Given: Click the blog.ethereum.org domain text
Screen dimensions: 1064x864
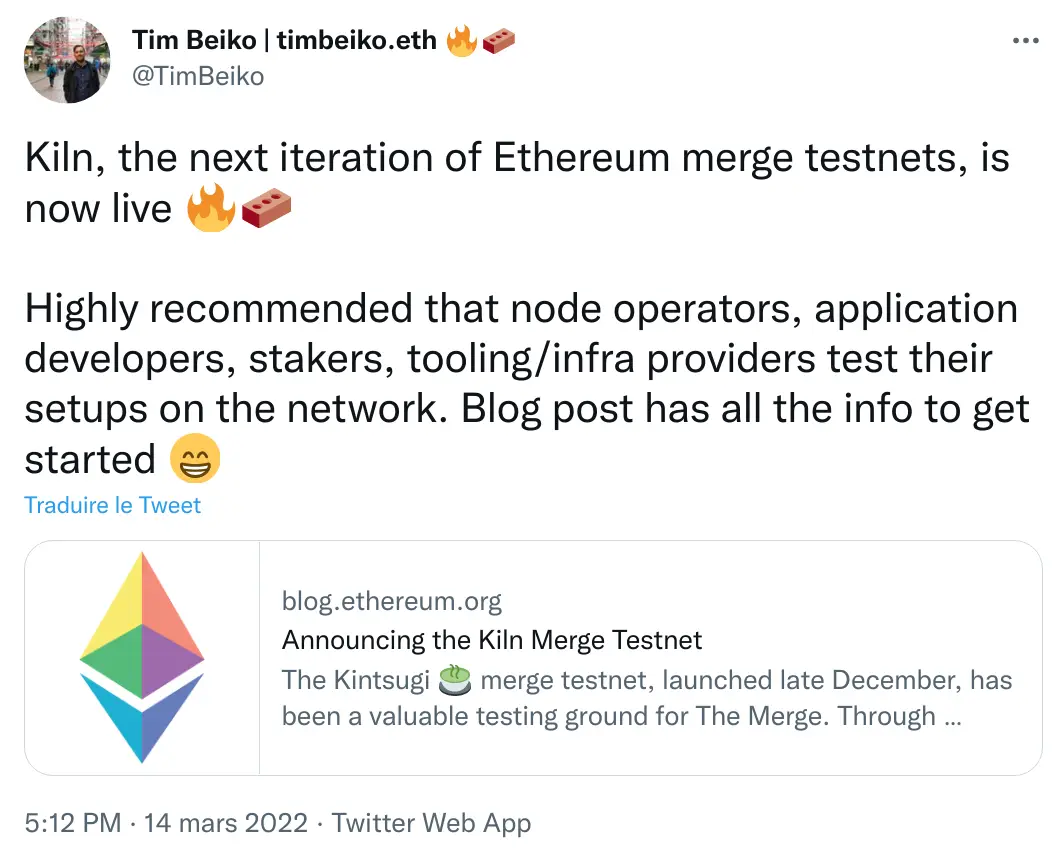Looking at the screenshot, I should click(x=392, y=600).
